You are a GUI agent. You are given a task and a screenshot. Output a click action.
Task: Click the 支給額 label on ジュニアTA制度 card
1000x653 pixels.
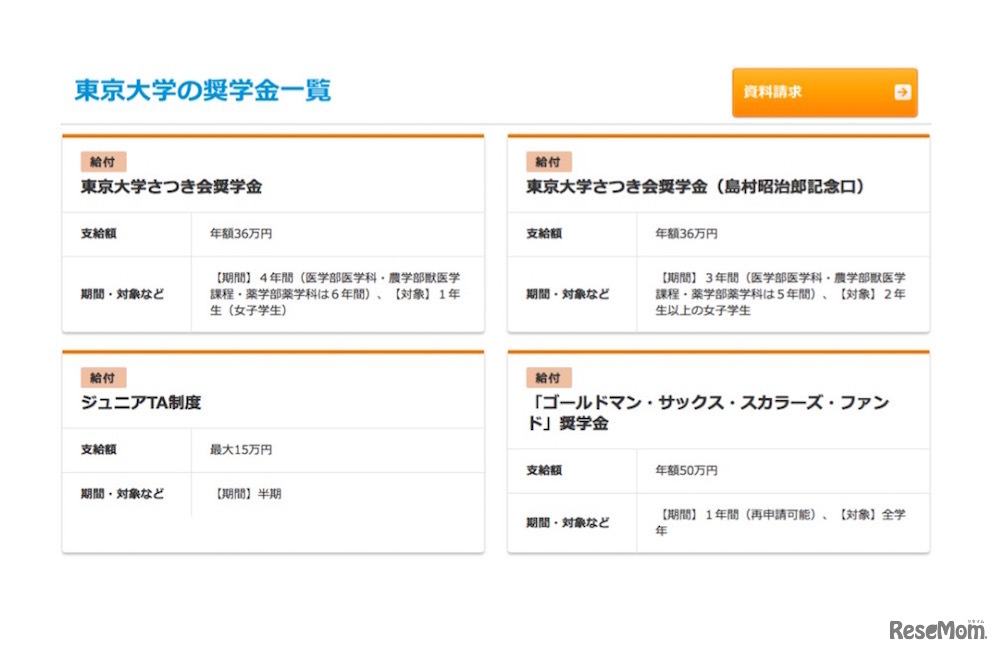[x=98, y=449]
